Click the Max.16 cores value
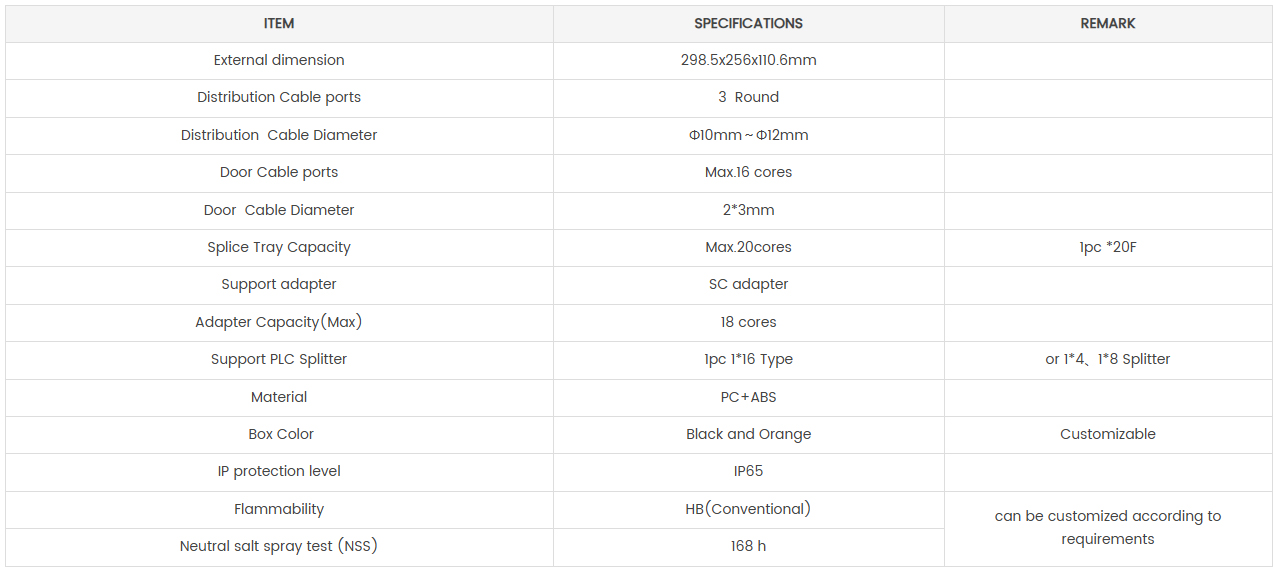This screenshot has height=571, width=1279. click(x=748, y=172)
